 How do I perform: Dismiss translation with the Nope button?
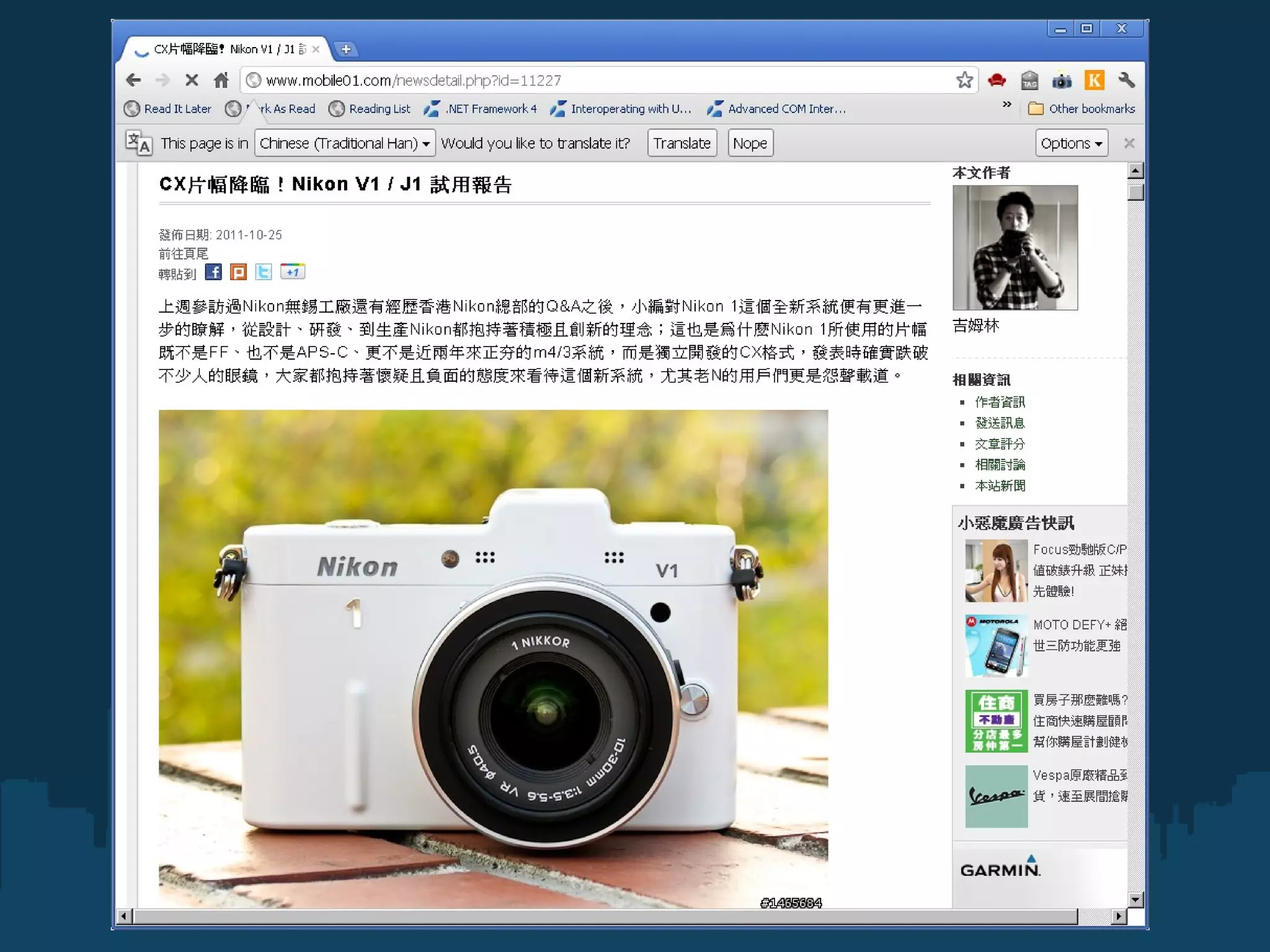click(750, 143)
